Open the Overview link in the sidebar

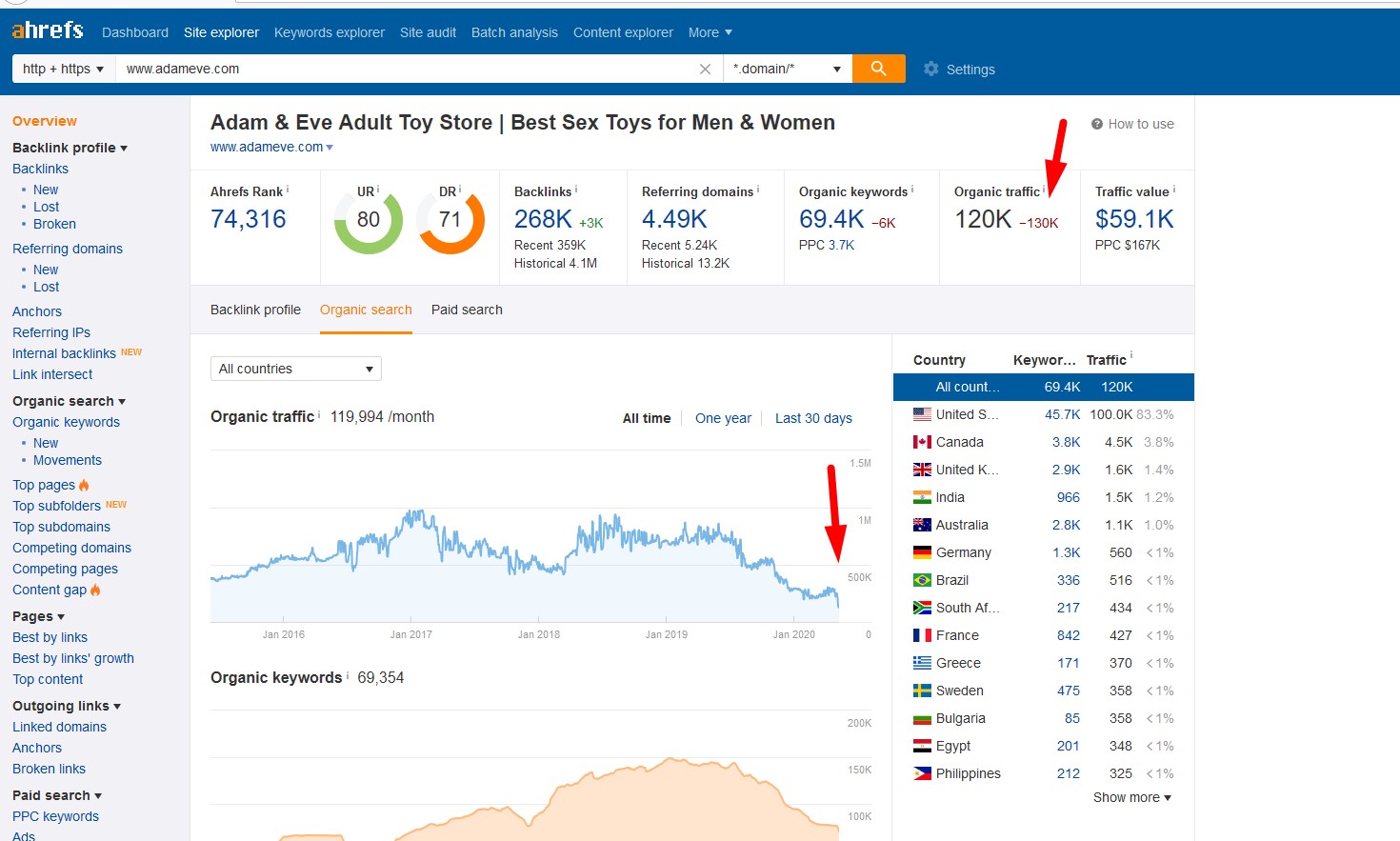coord(45,121)
